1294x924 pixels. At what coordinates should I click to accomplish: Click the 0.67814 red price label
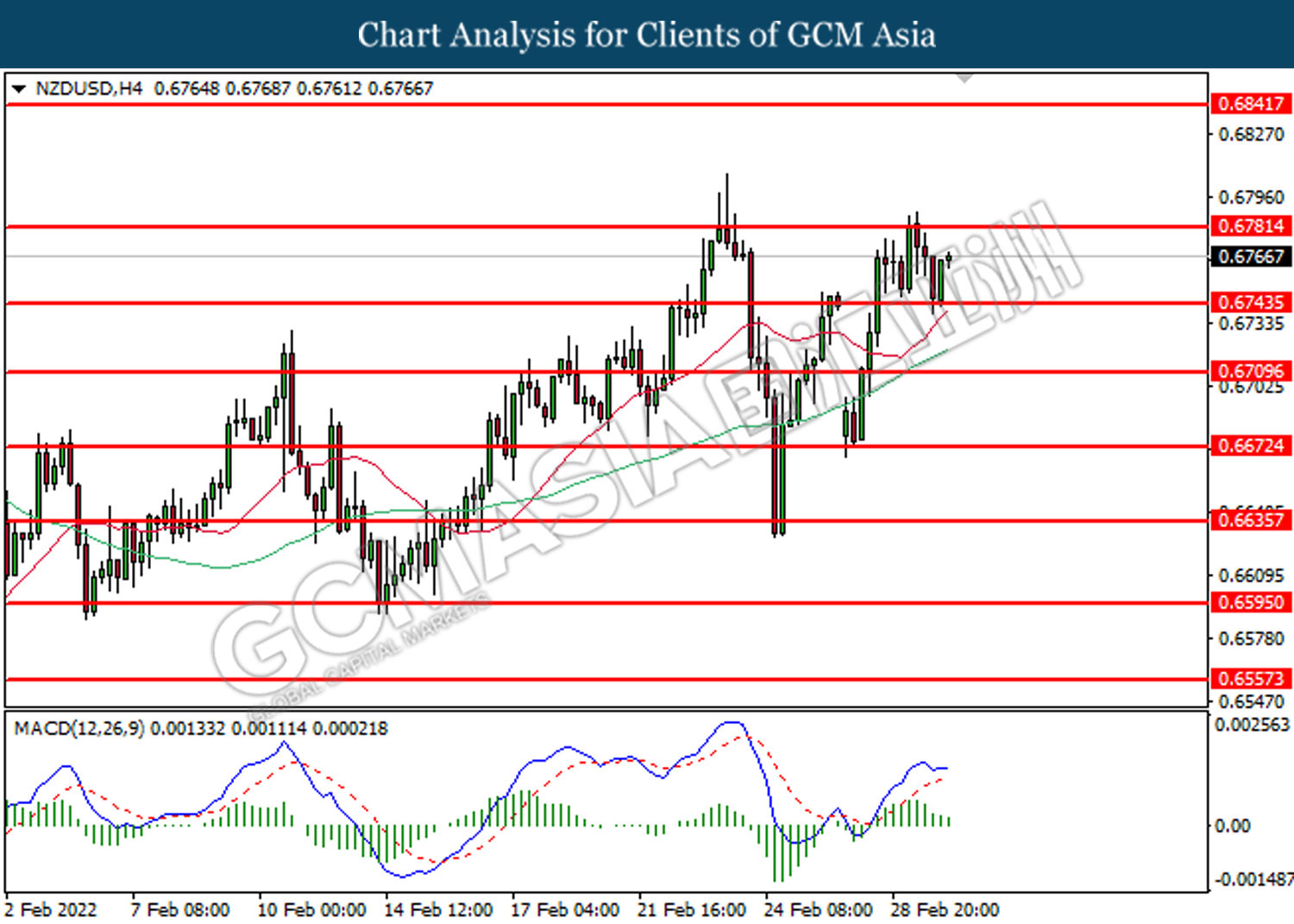[x=1252, y=226]
